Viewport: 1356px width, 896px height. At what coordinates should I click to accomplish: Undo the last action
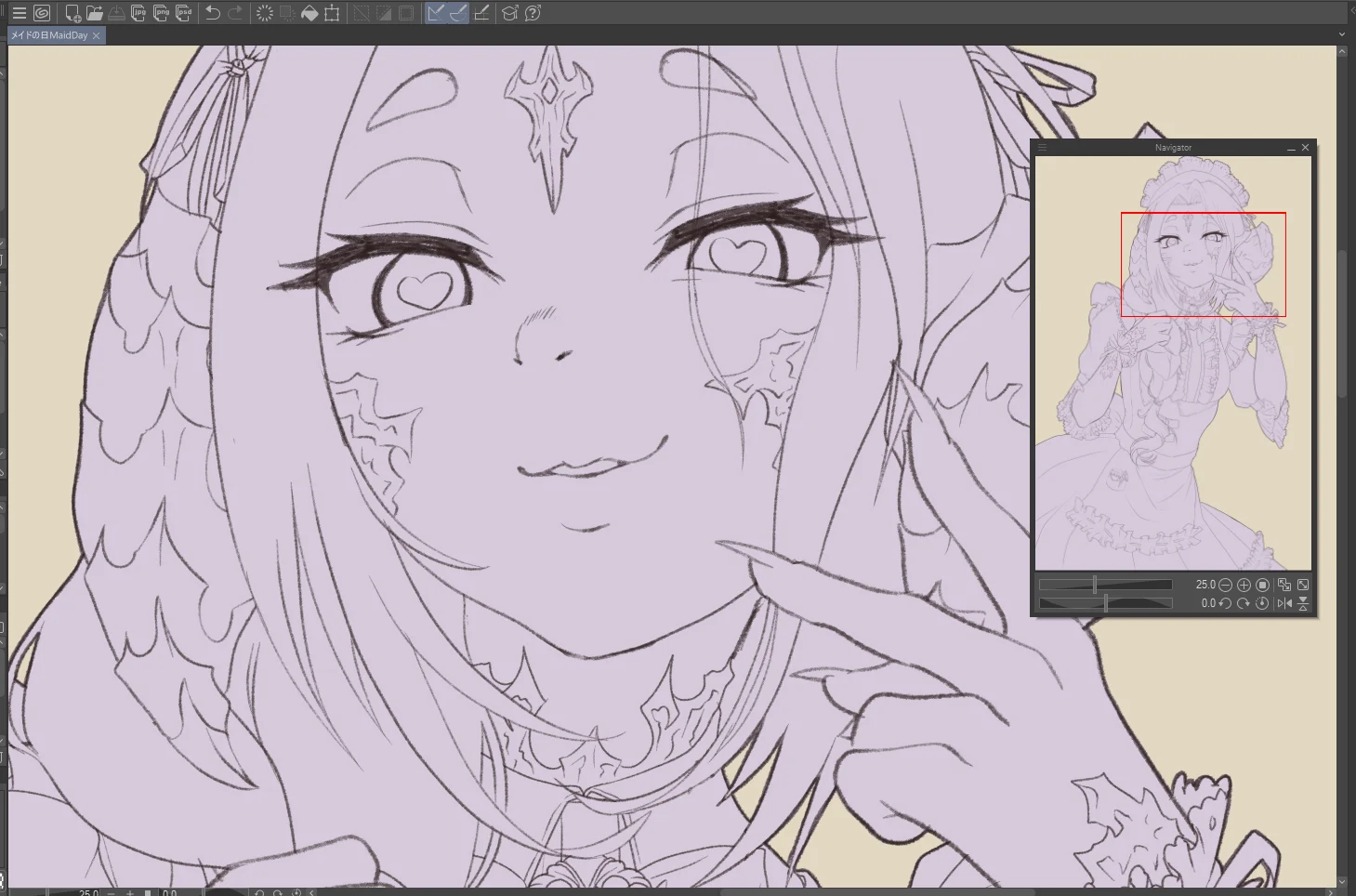(x=213, y=13)
